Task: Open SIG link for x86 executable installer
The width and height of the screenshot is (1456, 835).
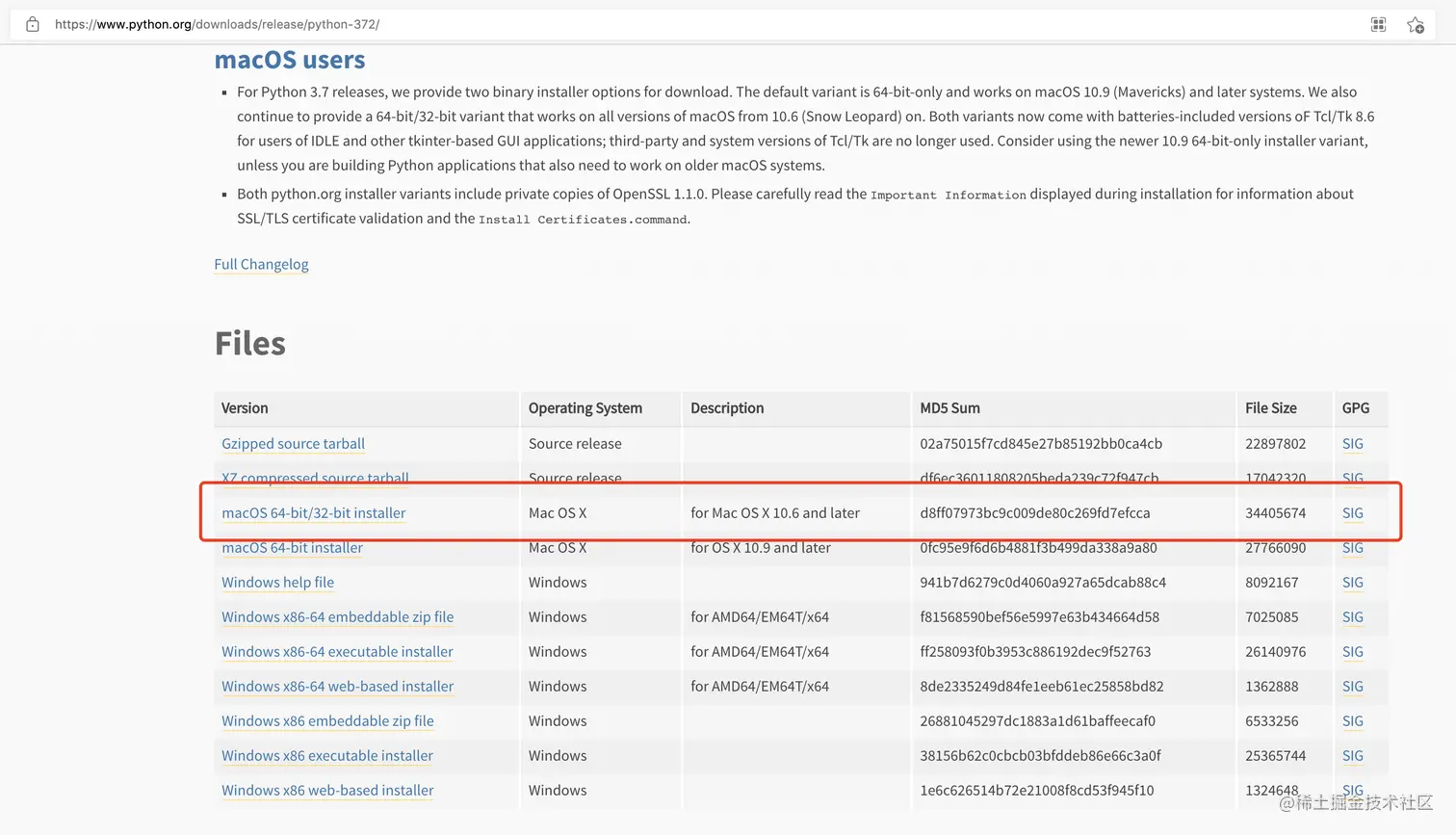Action: point(1352,756)
